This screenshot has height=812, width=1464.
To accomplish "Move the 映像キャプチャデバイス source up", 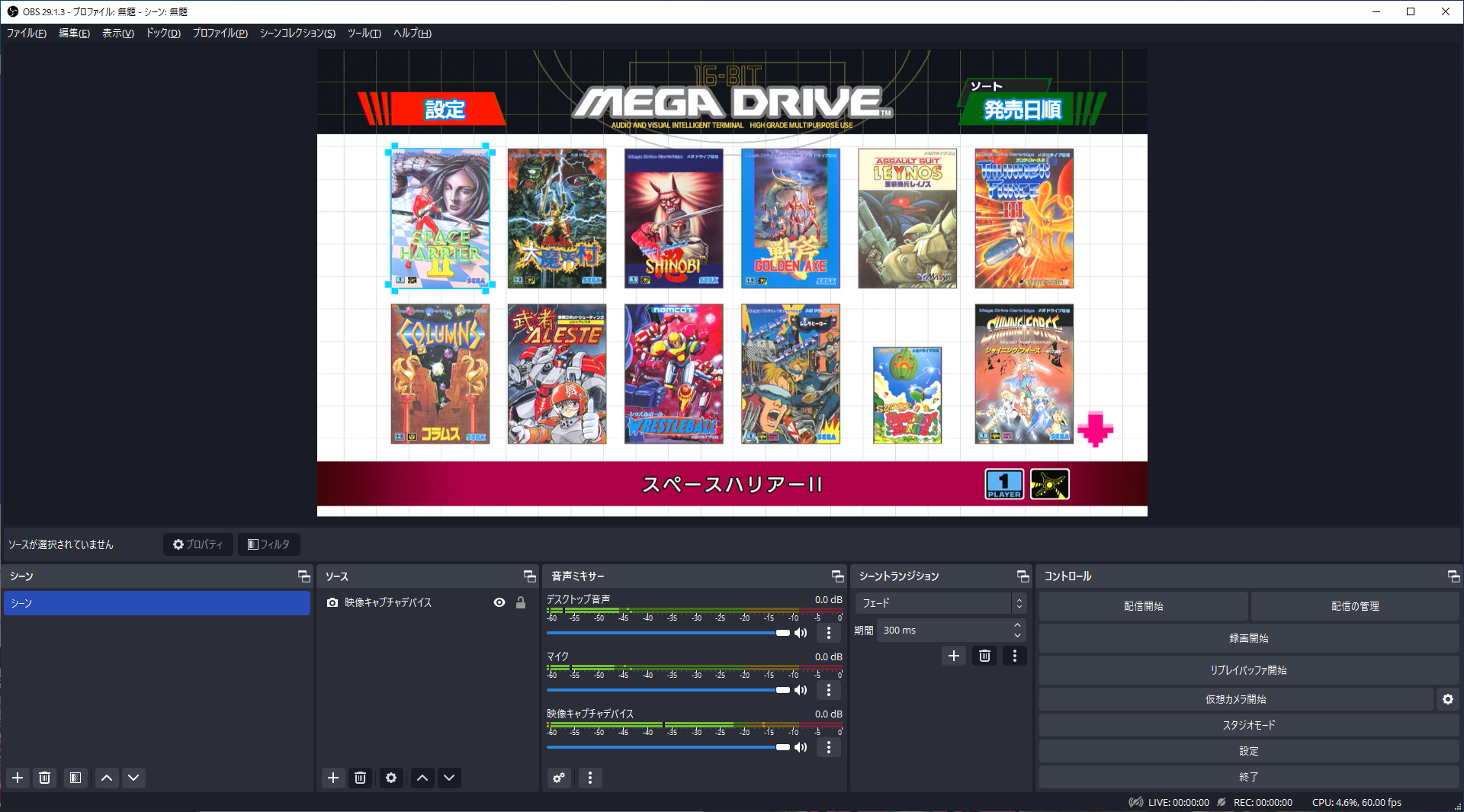I will pyautogui.click(x=422, y=778).
